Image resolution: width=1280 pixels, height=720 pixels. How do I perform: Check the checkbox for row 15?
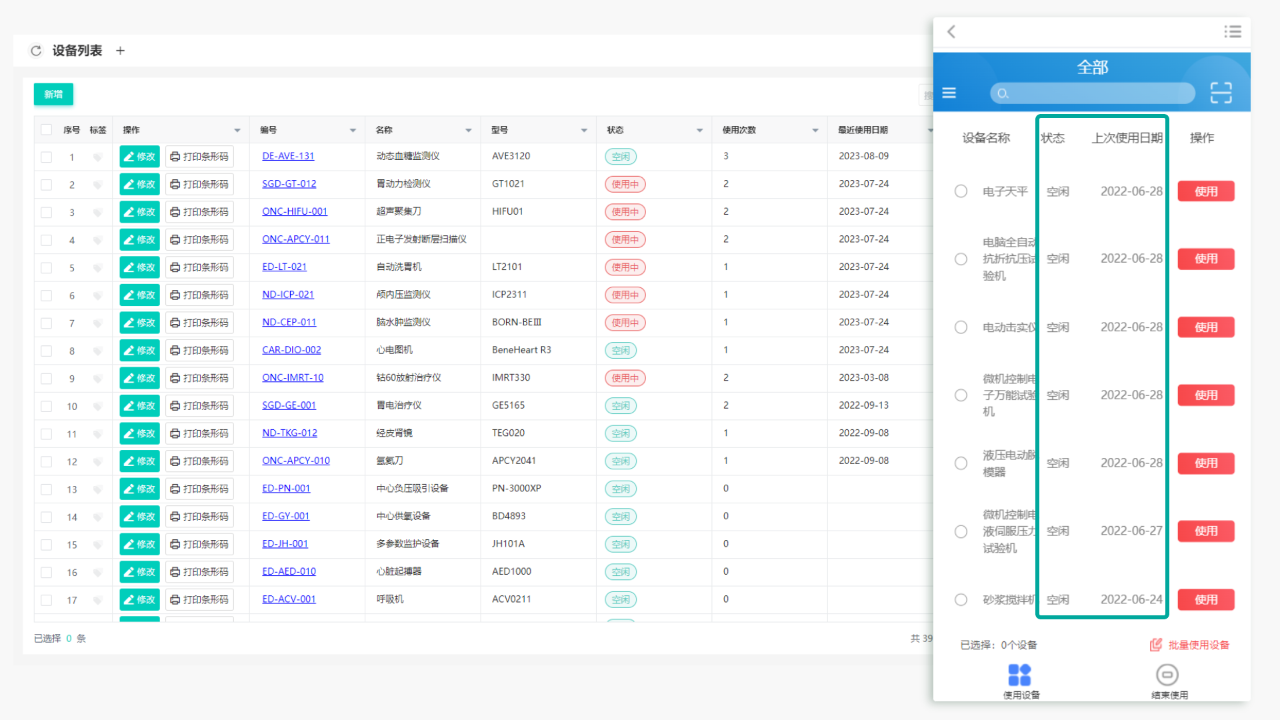pos(46,545)
